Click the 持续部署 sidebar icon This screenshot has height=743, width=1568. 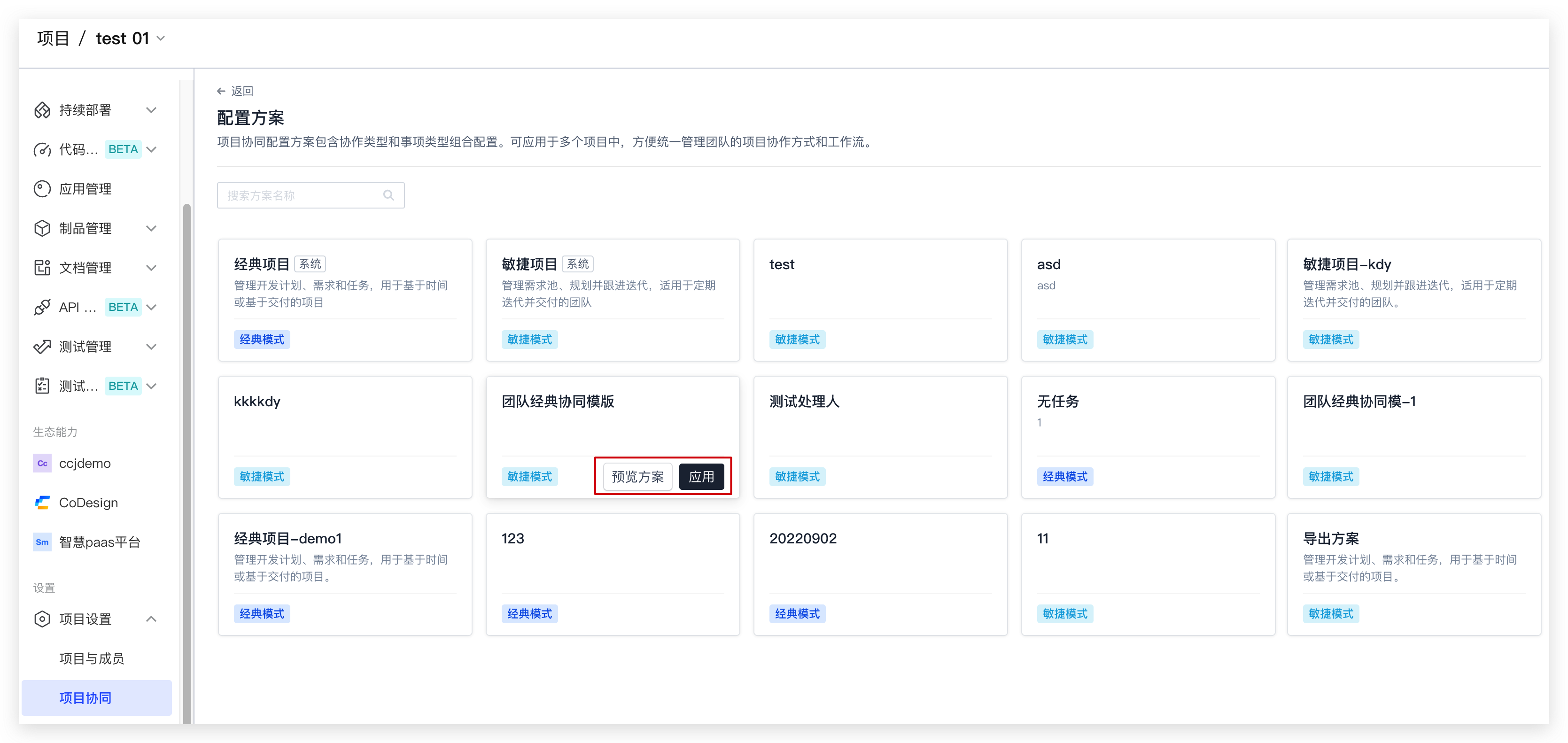pyautogui.click(x=42, y=110)
